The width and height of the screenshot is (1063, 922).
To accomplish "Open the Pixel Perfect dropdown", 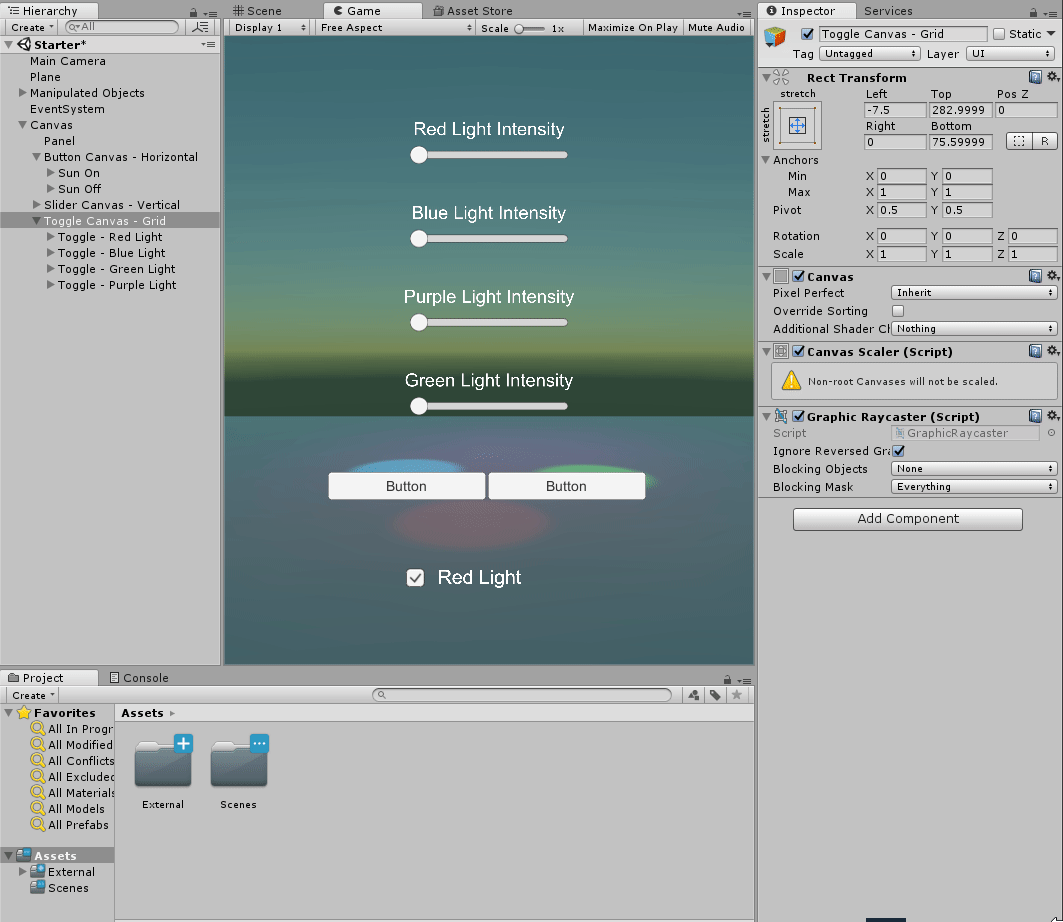I will tap(973, 293).
